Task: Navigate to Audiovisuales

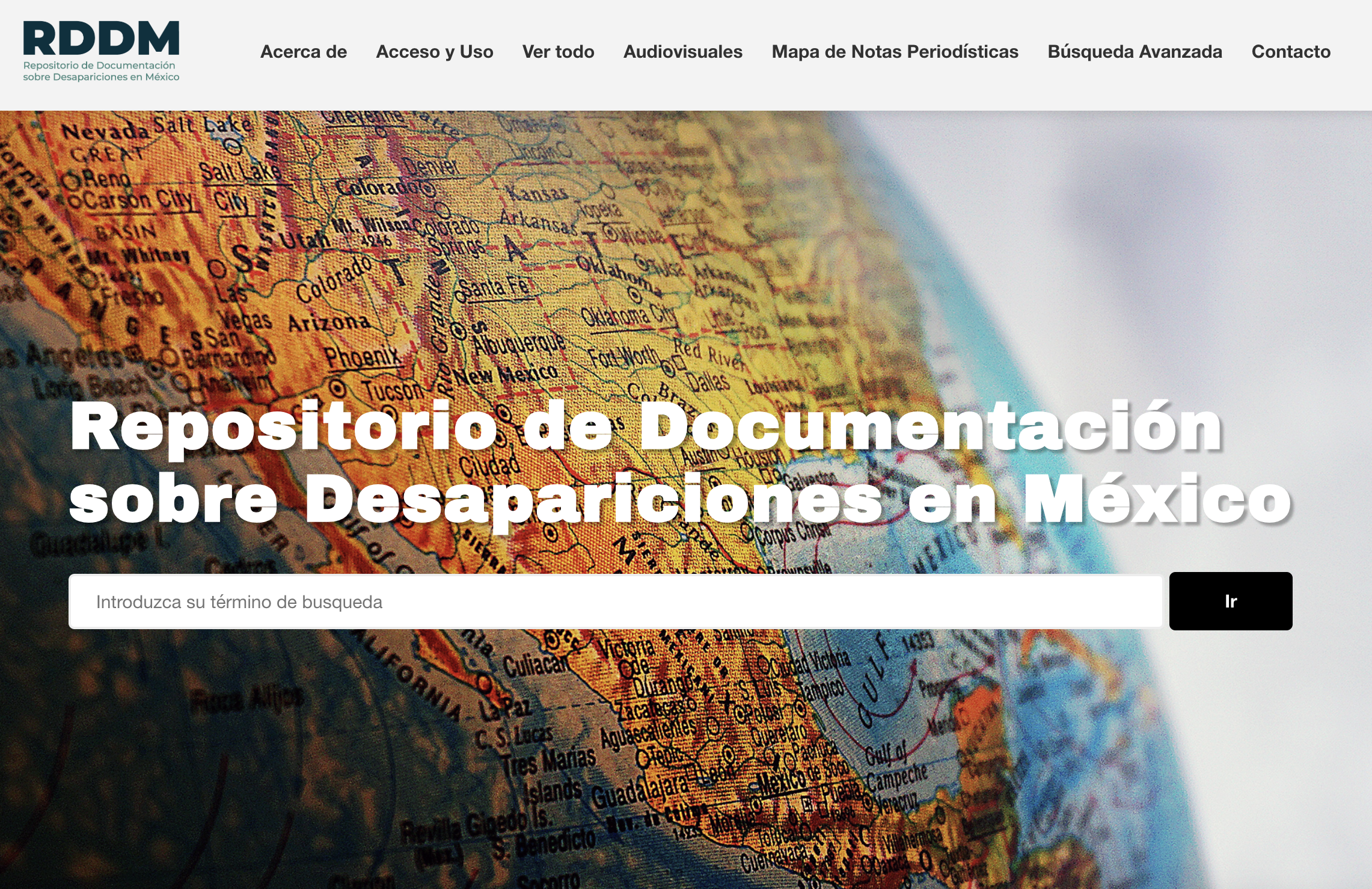Action: click(683, 52)
